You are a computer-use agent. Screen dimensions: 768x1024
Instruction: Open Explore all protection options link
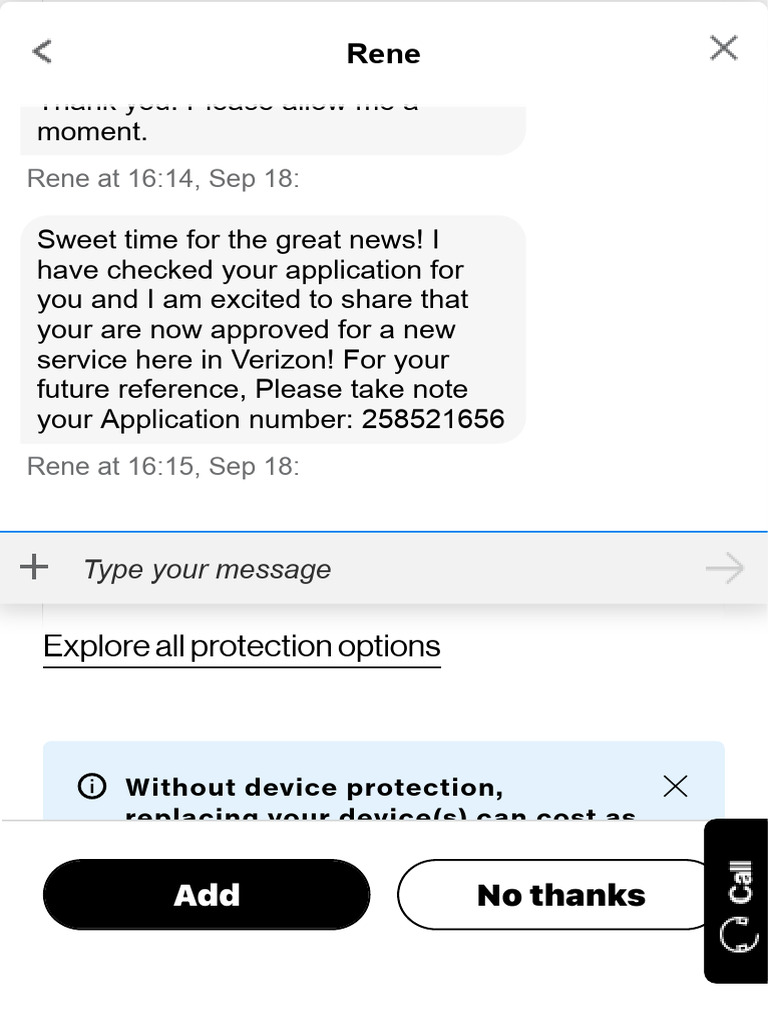242,647
